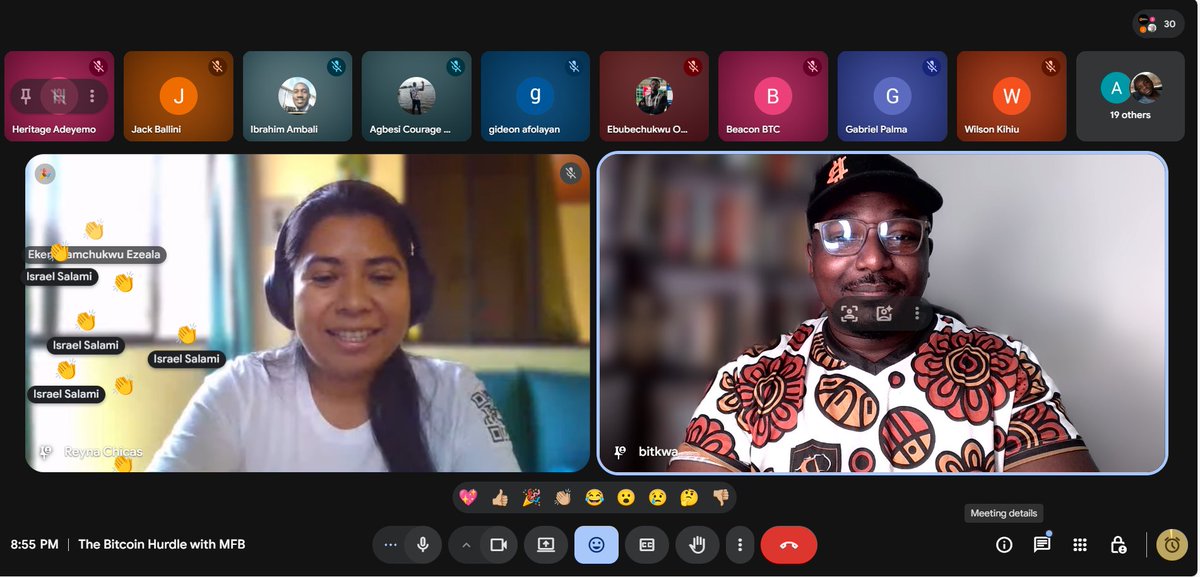Click the 8:55 PM clock text
Screen dimensions: 1200x577
click(x=34, y=545)
